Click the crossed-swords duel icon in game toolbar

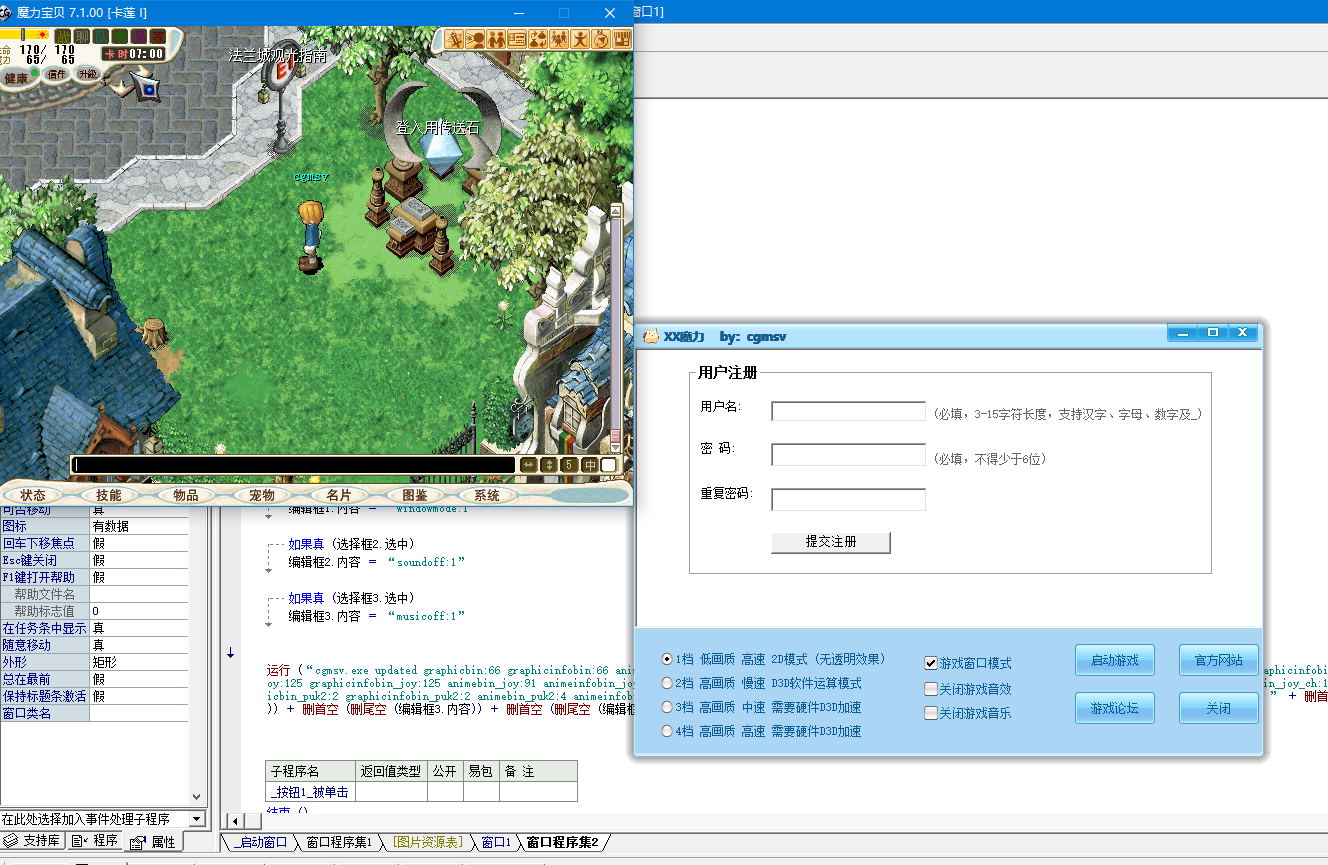coord(454,39)
